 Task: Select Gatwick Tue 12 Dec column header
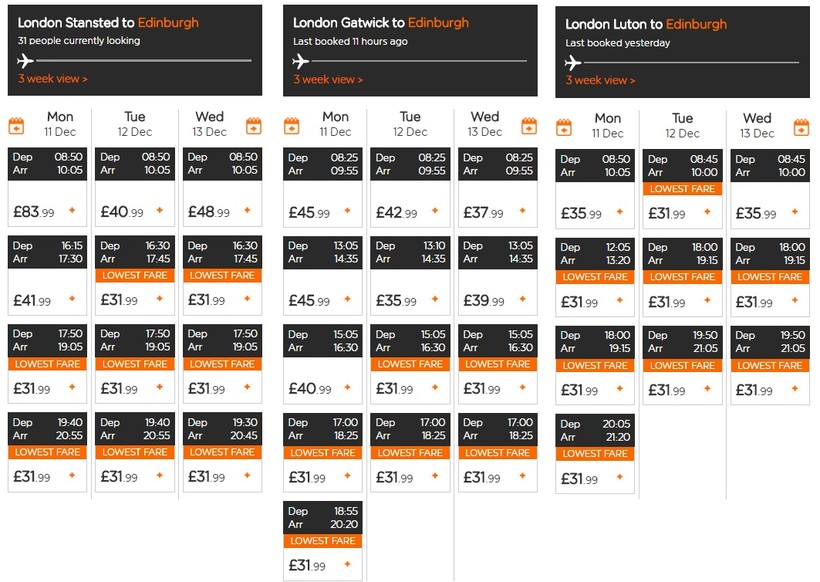[411, 124]
